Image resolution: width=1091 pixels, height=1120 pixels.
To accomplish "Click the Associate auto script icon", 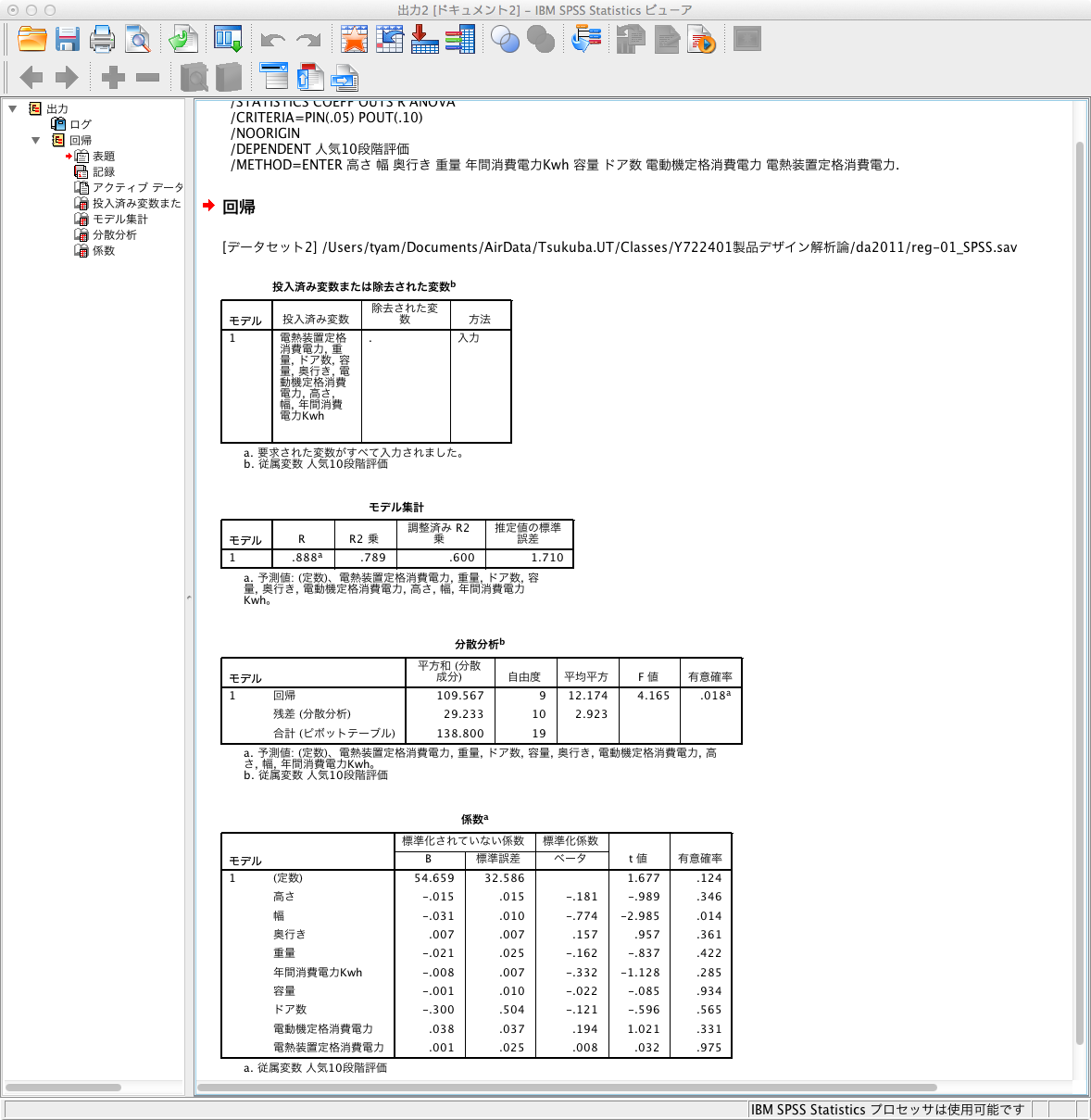I will 631,39.
